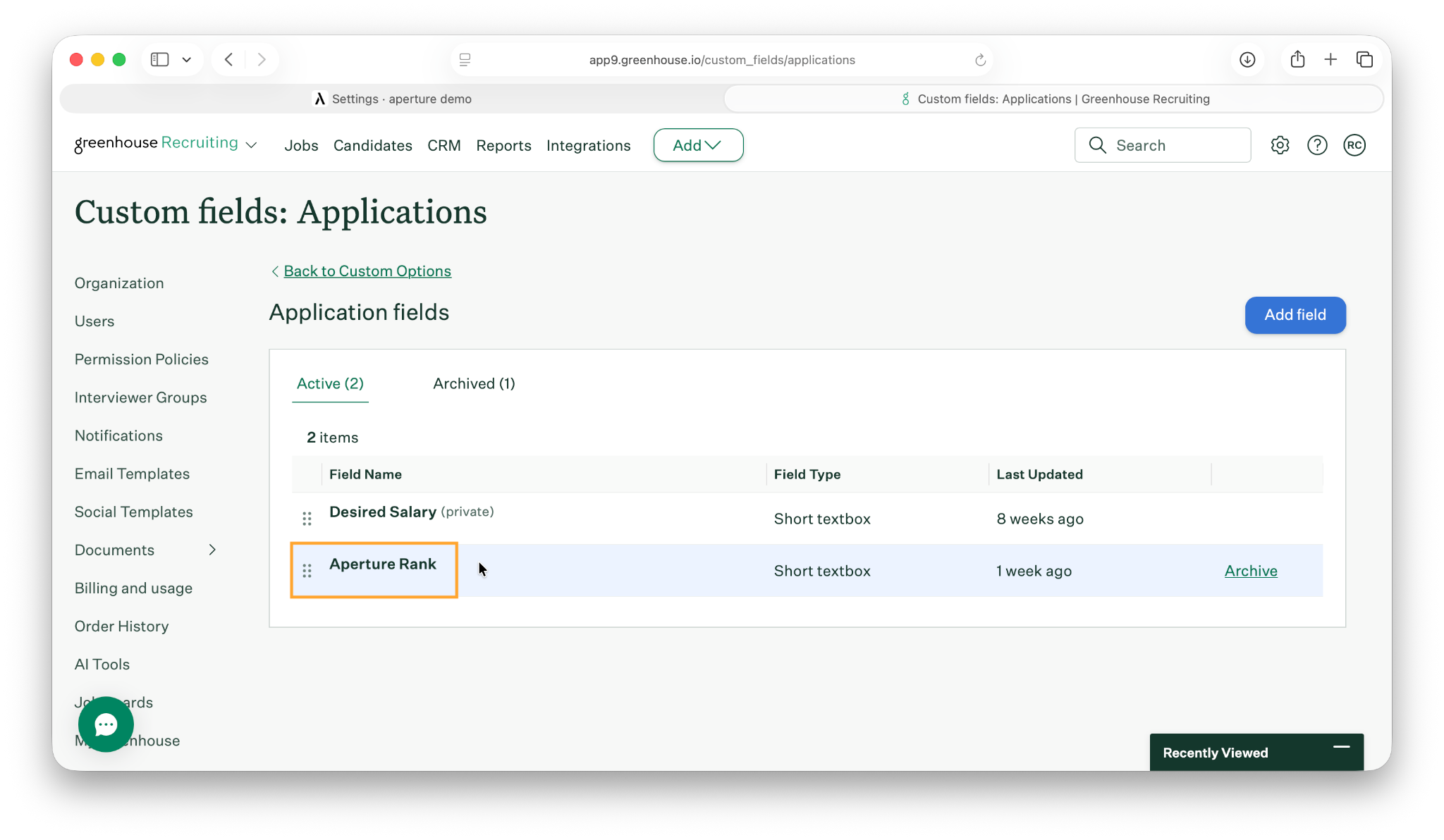This screenshot has width=1444, height=840.
Task: Grab the drag handle for Desired Salary
Action: click(307, 519)
